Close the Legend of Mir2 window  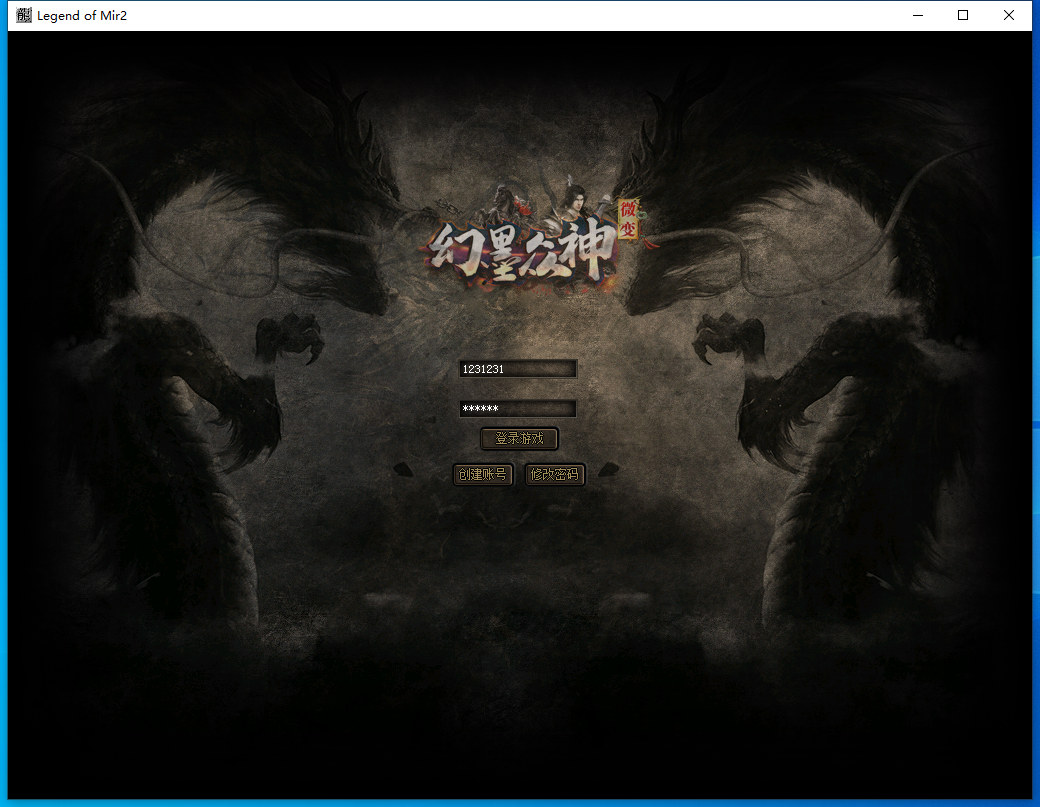(x=1009, y=15)
